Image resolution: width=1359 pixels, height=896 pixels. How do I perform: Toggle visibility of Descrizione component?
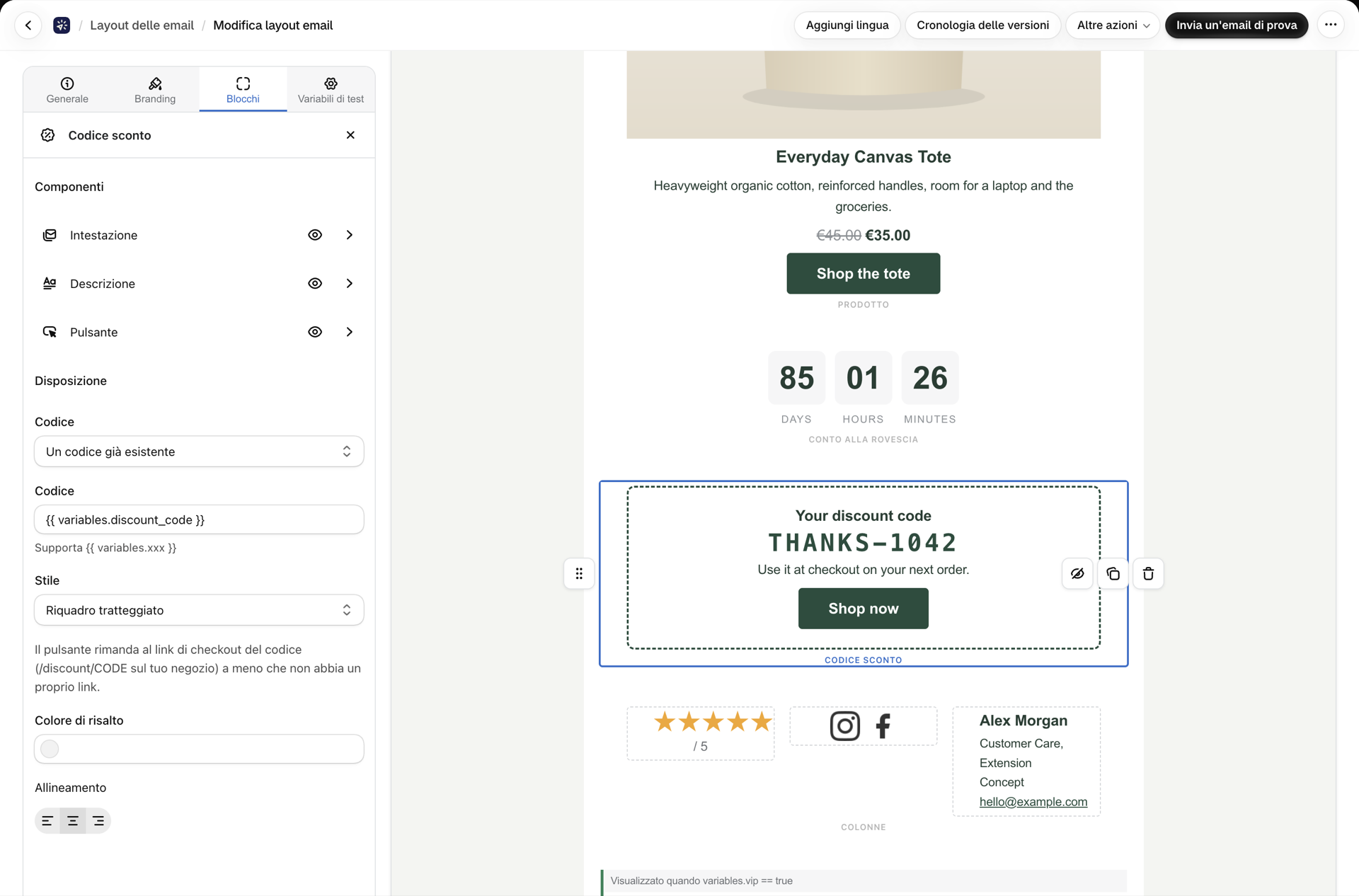315,283
